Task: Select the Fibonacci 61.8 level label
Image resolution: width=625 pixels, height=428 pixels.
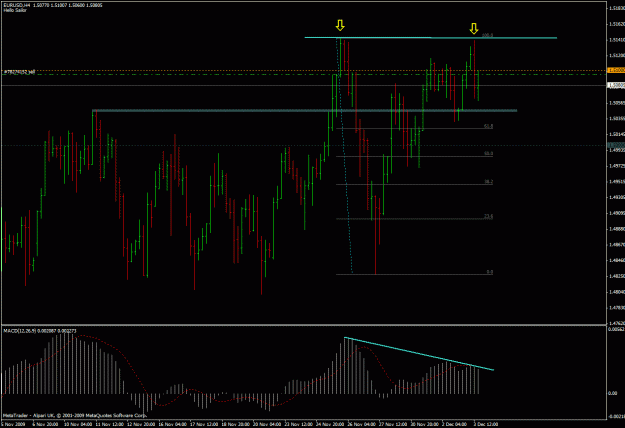Action: click(x=488, y=126)
